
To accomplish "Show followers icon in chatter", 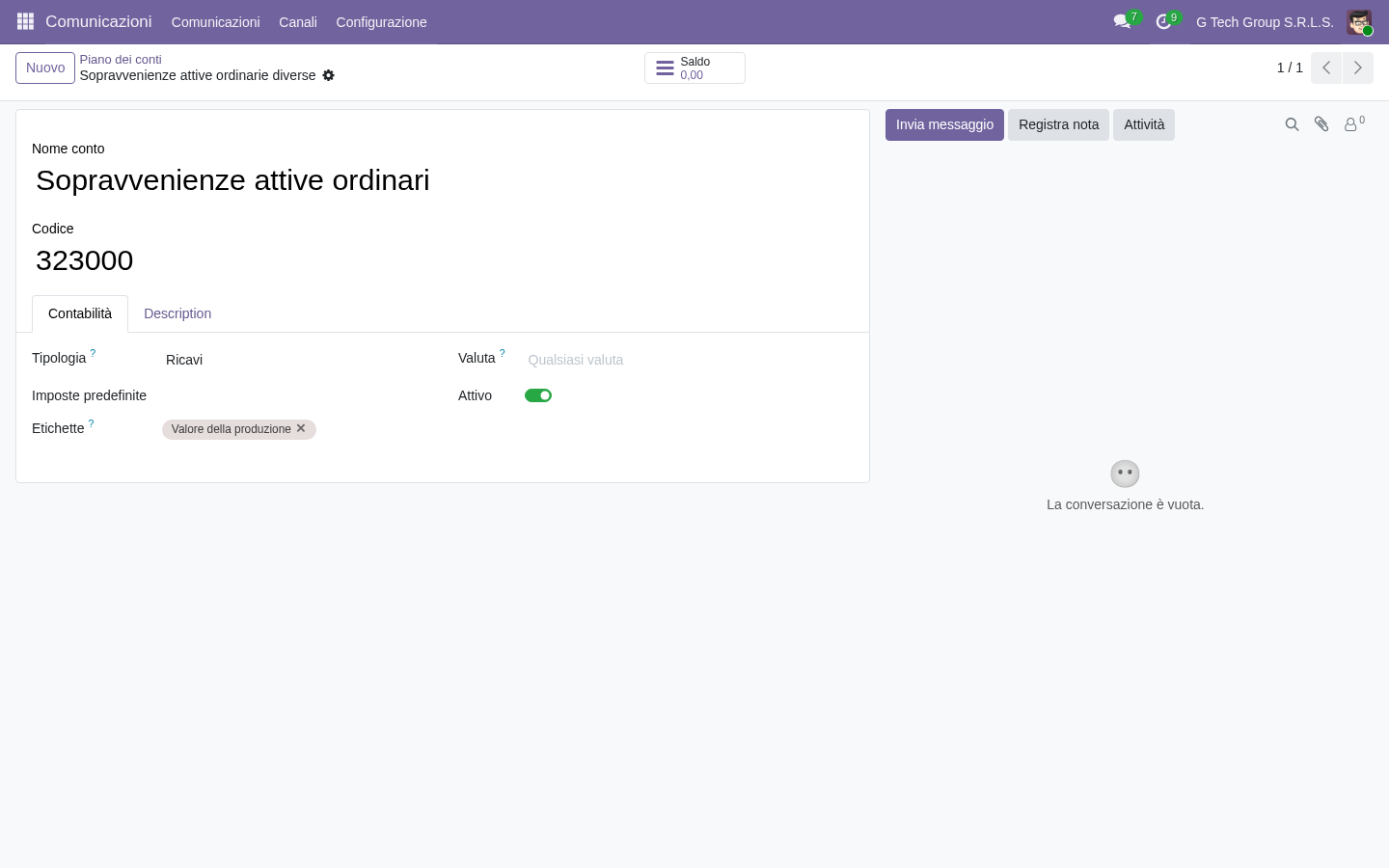I will 1354,124.
